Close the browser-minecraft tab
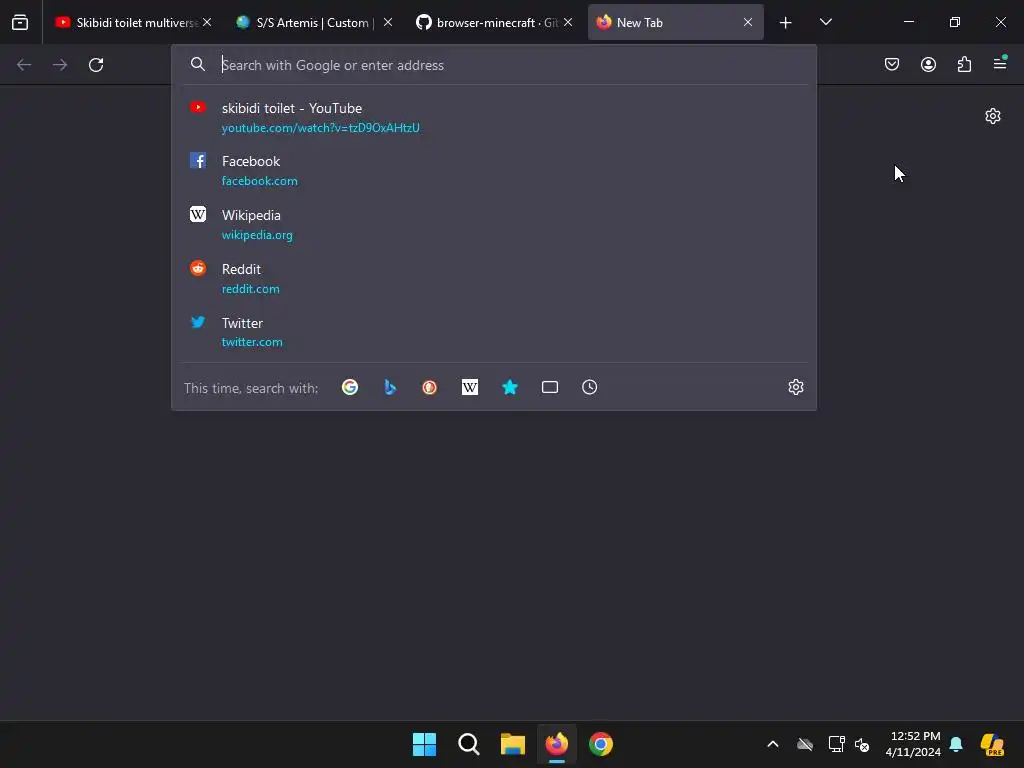The image size is (1024, 768). [568, 22]
